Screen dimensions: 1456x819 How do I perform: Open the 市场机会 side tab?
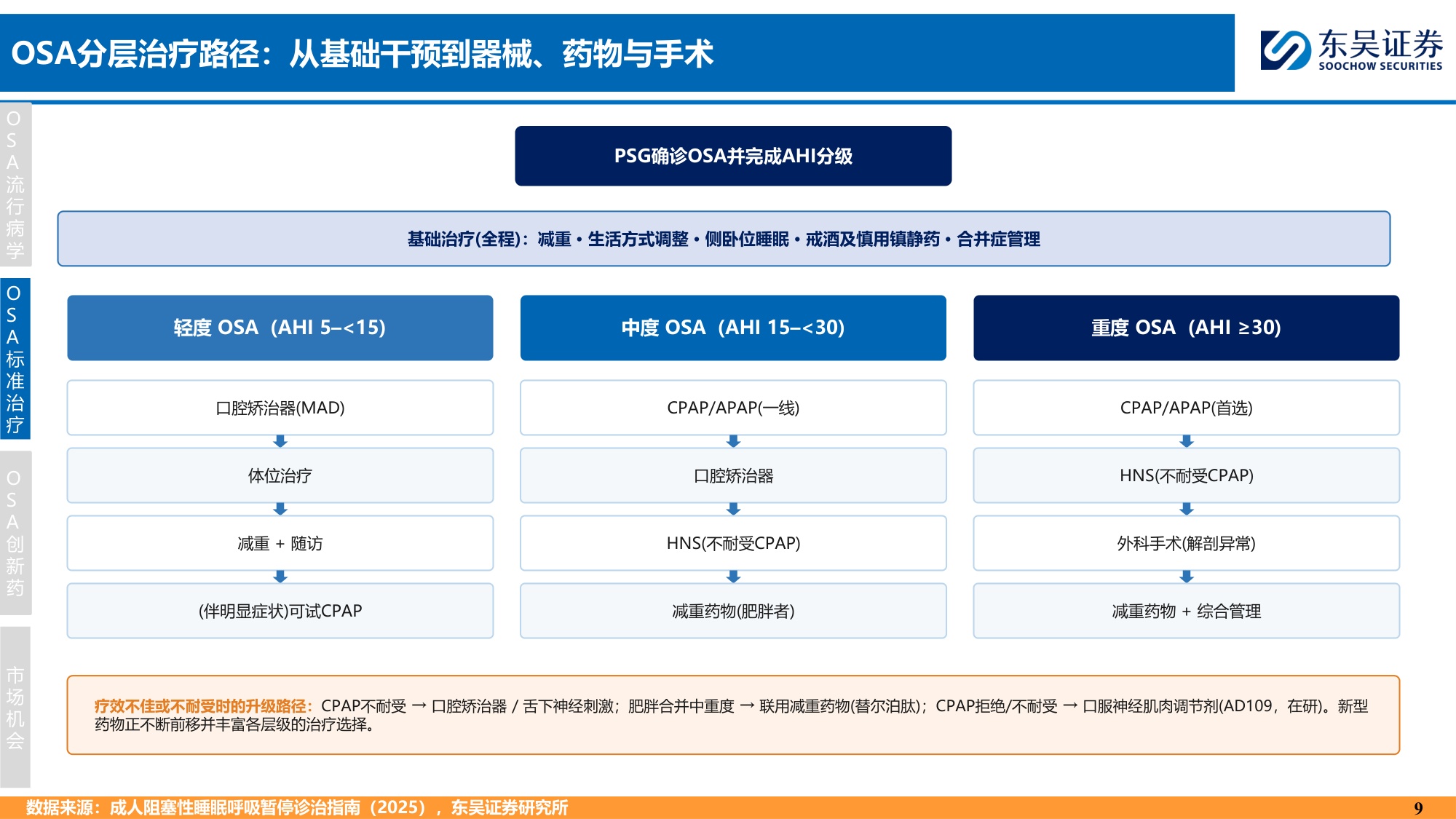click(15, 707)
